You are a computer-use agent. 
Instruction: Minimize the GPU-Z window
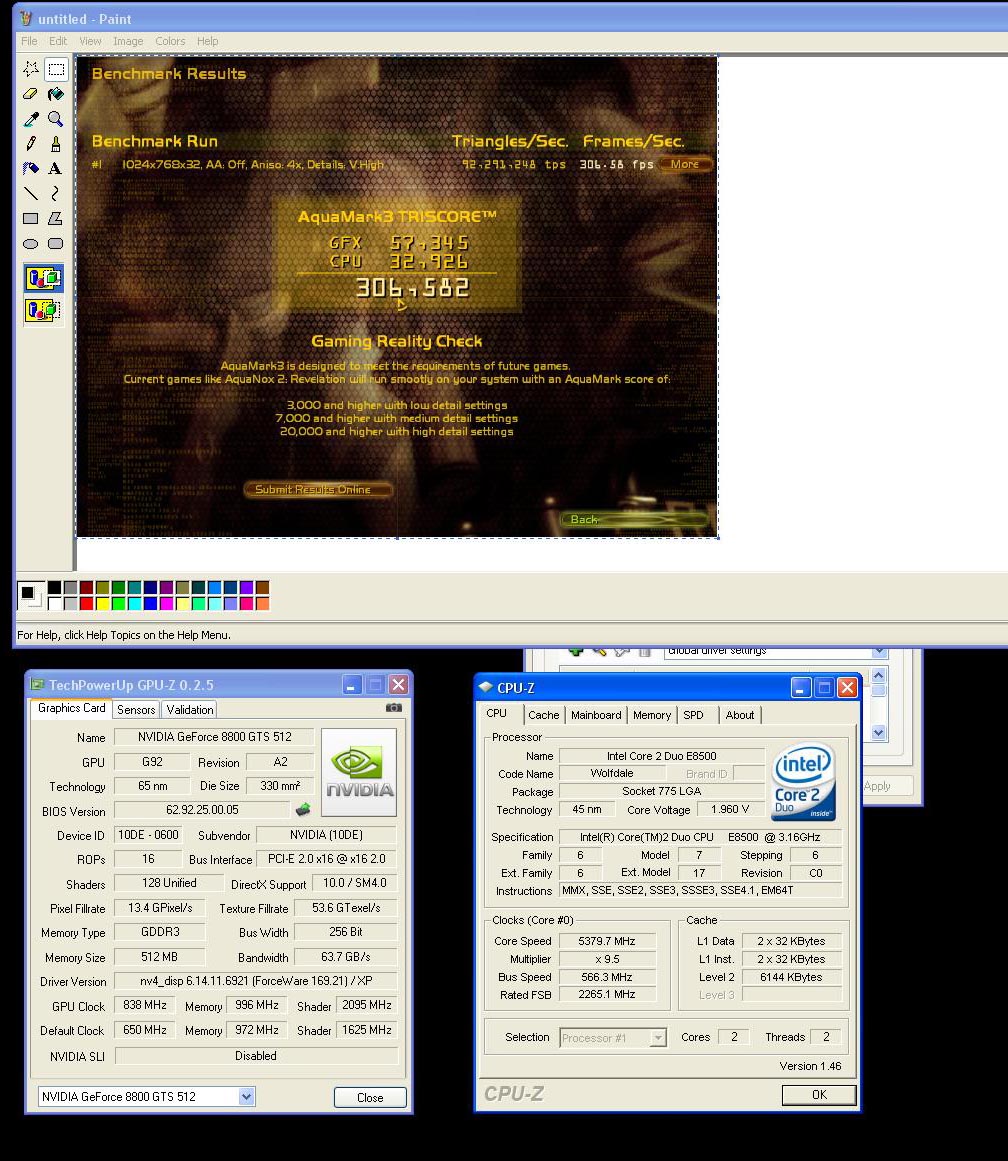(x=351, y=685)
